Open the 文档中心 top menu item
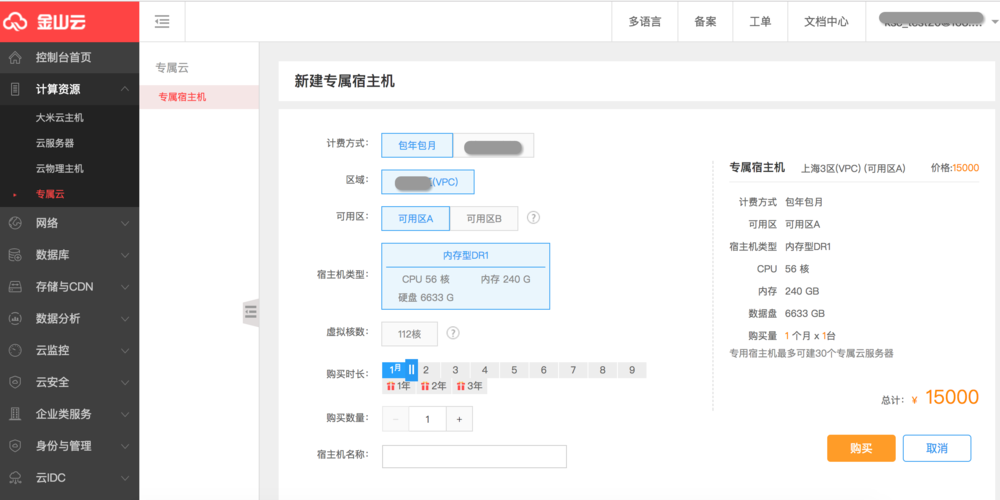 pyautogui.click(x=827, y=22)
